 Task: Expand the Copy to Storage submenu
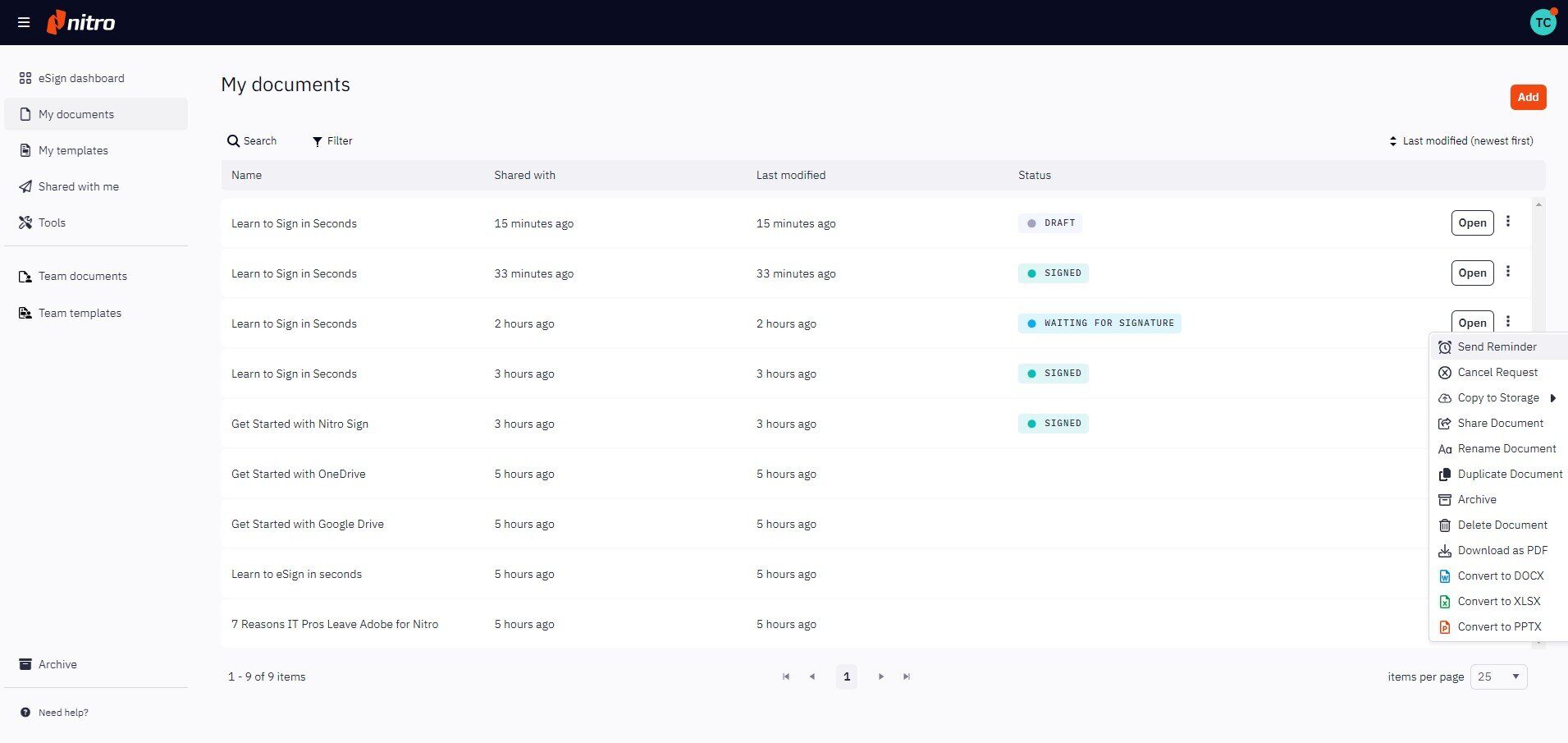tap(1498, 398)
